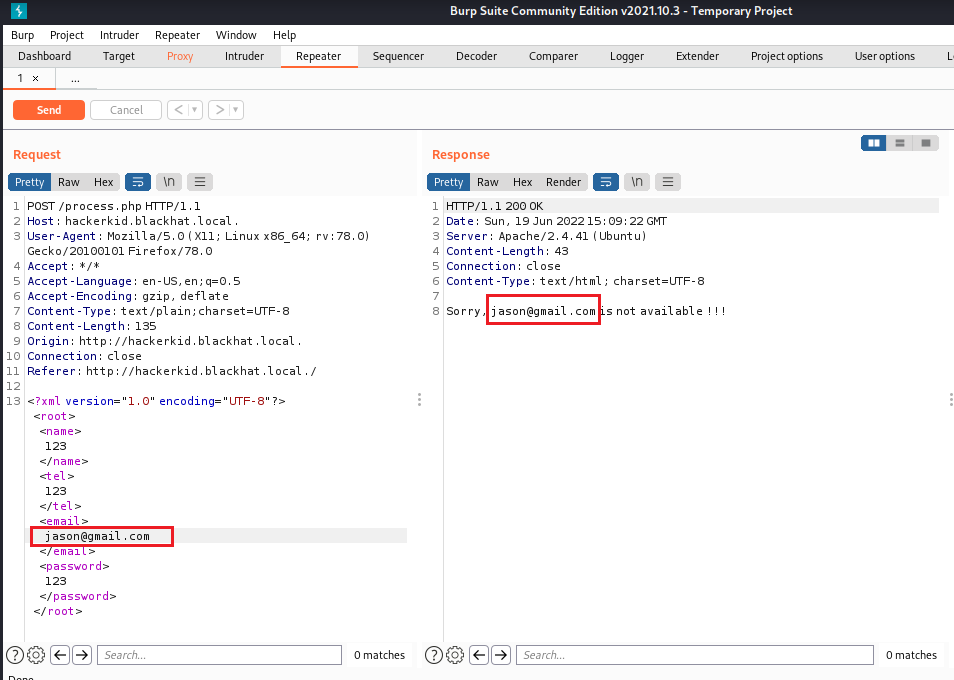
Task: Open Response search help question icon
Action: tap(433, 655)
